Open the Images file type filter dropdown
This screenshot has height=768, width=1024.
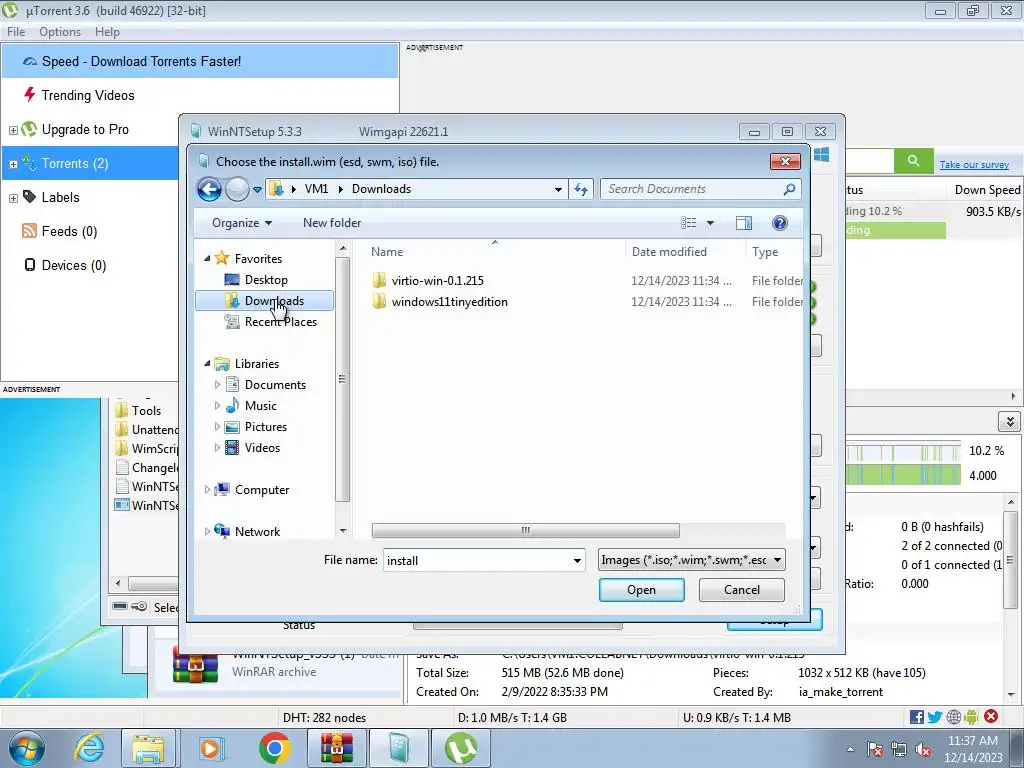[692, 560]
